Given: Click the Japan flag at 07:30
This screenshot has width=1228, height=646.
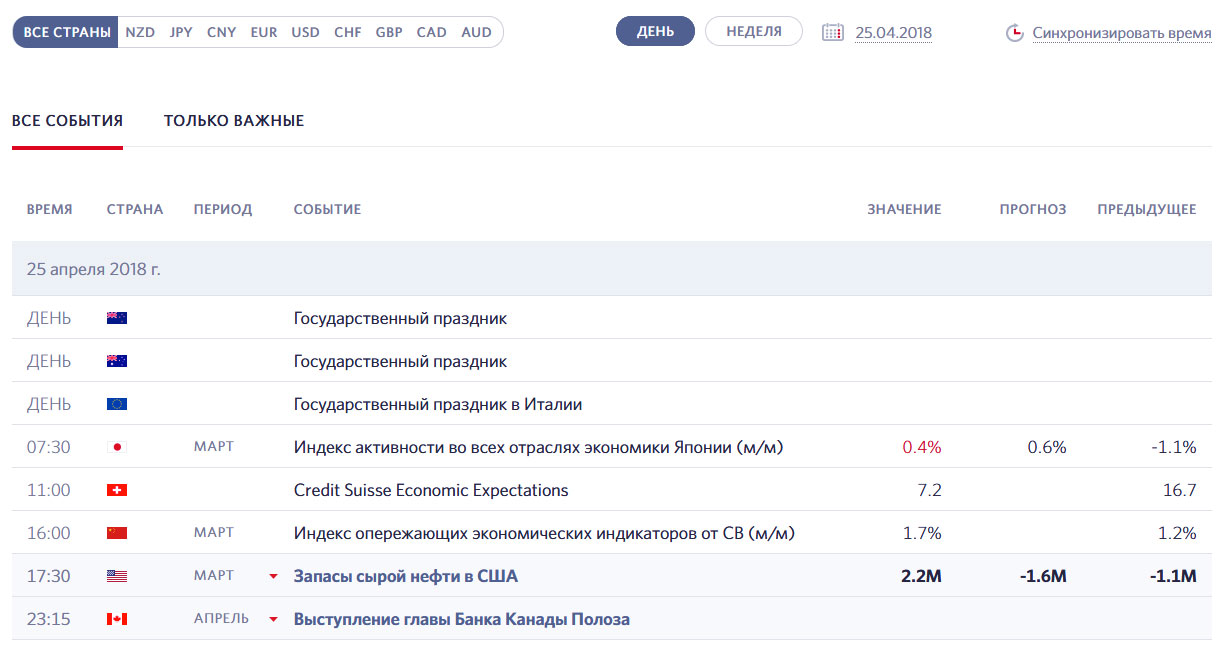Looking at the screenshot, I should pyautogui.click(x=117, y=447).
